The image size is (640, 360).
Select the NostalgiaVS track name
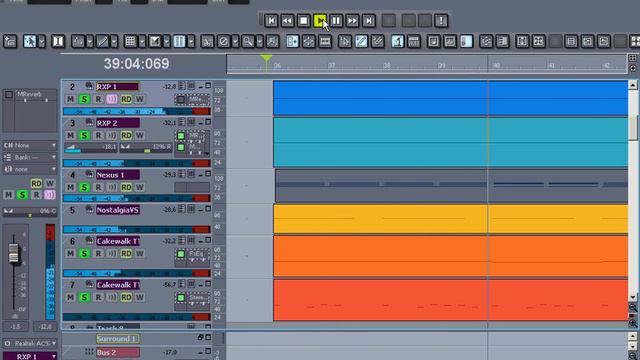(x=118, y=210)
